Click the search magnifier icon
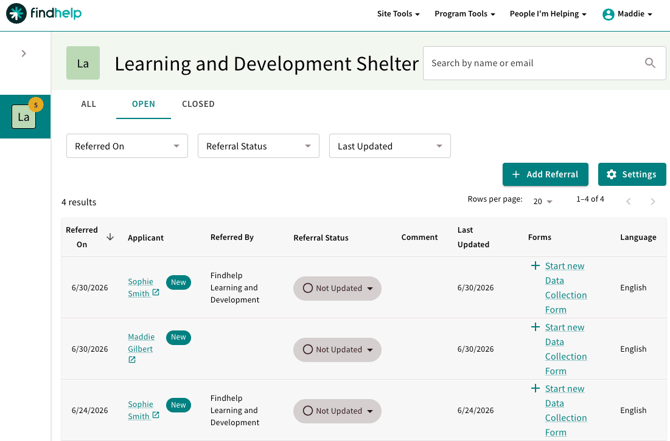The image size is (670, 441). pos(650,63)
